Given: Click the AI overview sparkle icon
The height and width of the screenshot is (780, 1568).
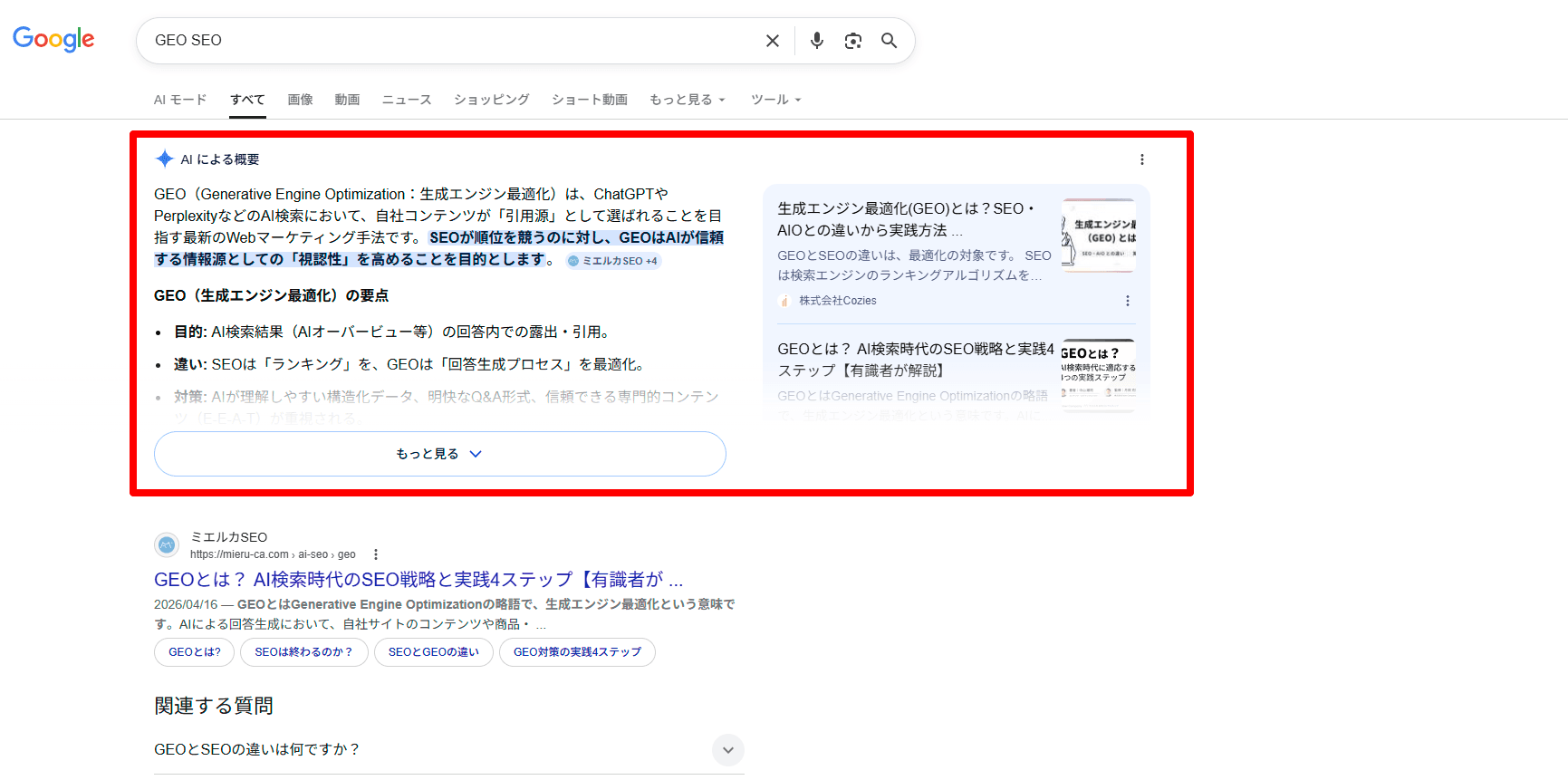Looking at the screenshot, I should click(165, 159).
